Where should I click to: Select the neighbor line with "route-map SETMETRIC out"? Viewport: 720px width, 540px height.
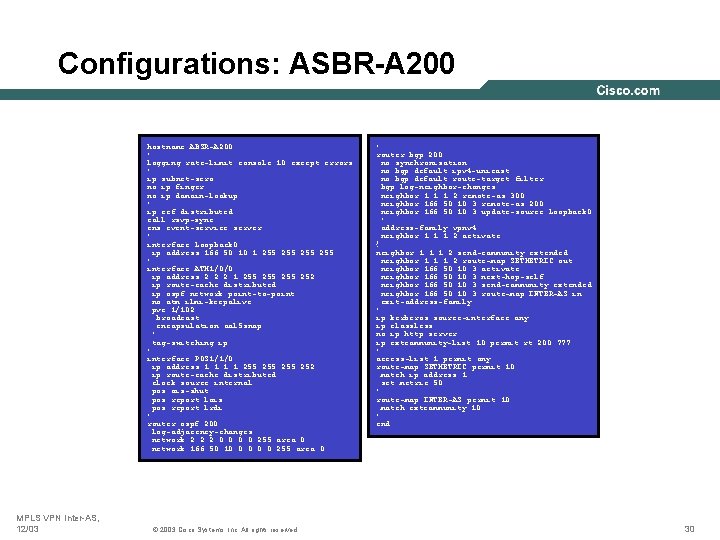point(476,261)
